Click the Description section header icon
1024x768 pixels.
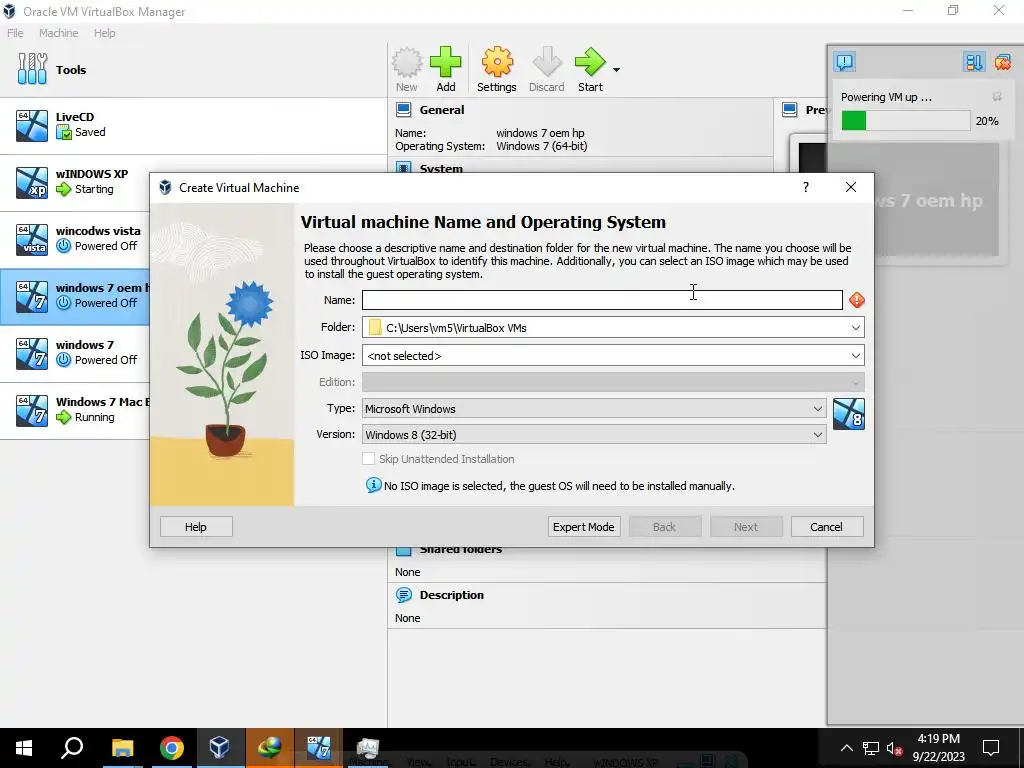(404, 595)
